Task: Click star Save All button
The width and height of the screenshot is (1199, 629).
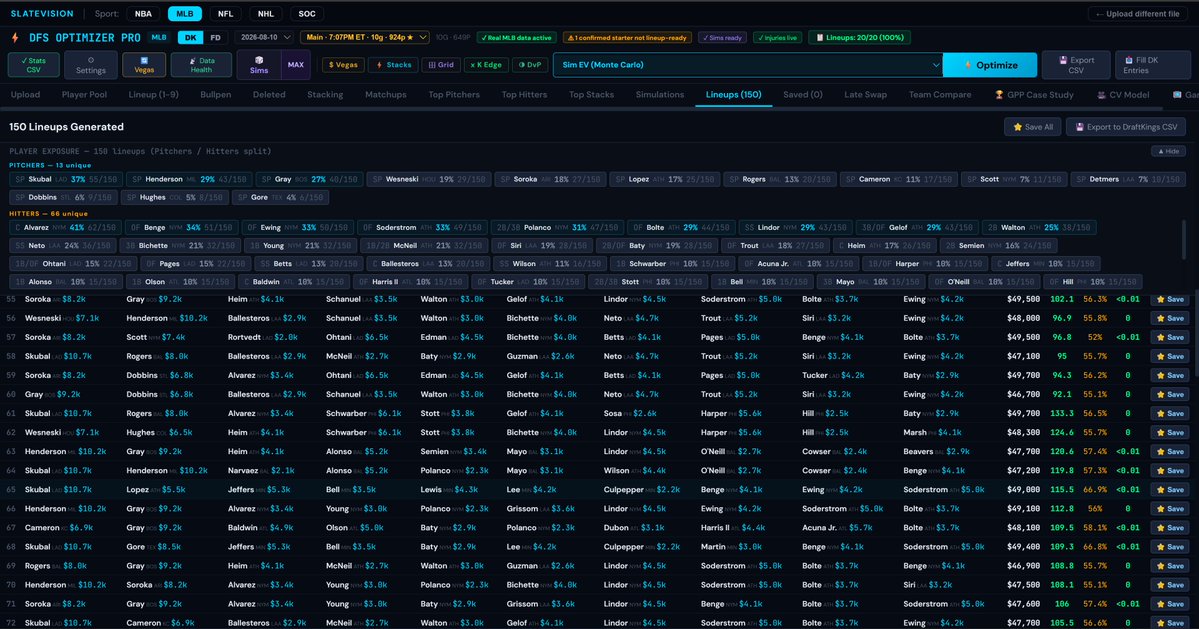Action: (1032, 127)
